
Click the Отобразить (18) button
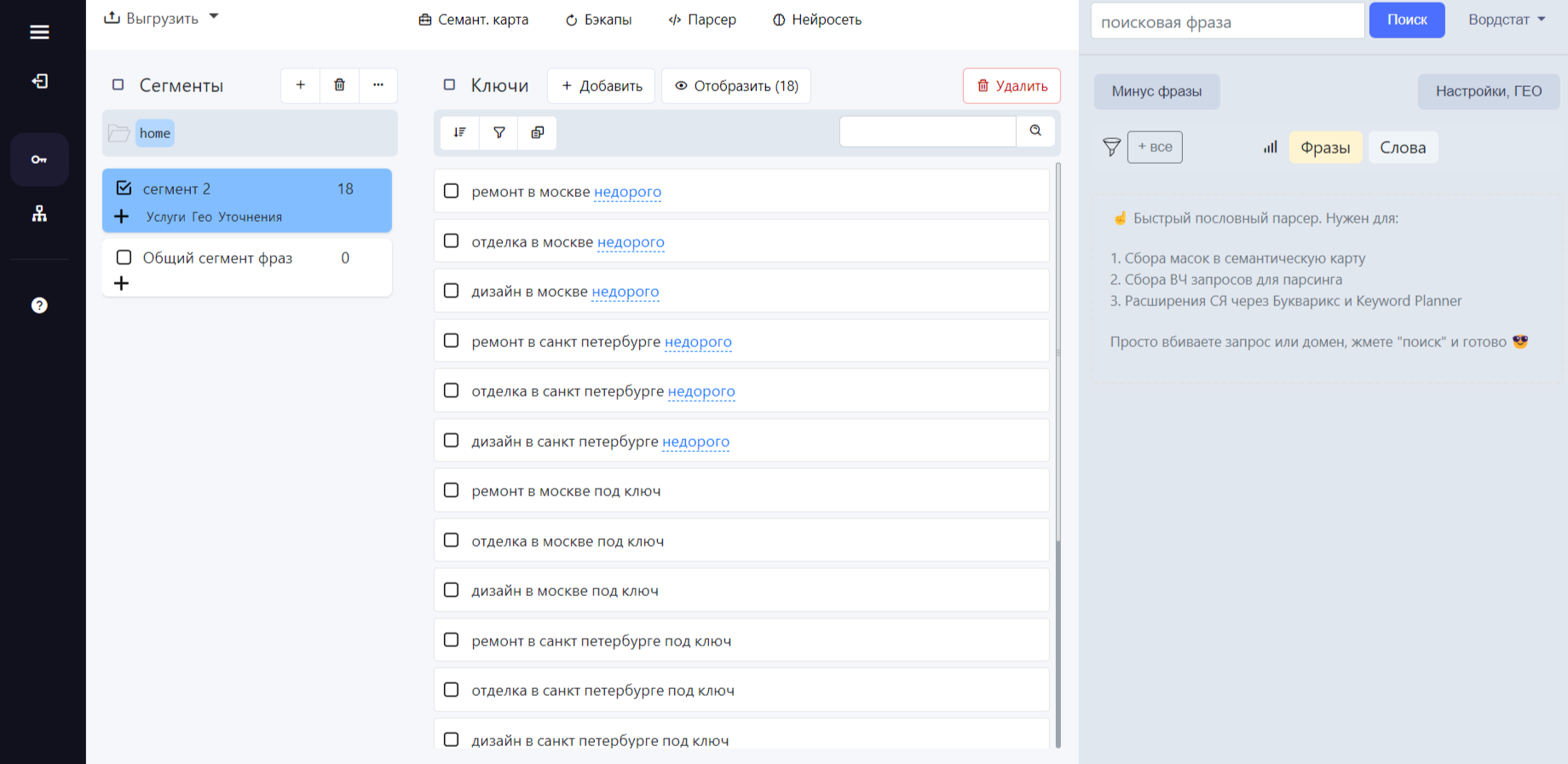(x=736, y=86)
